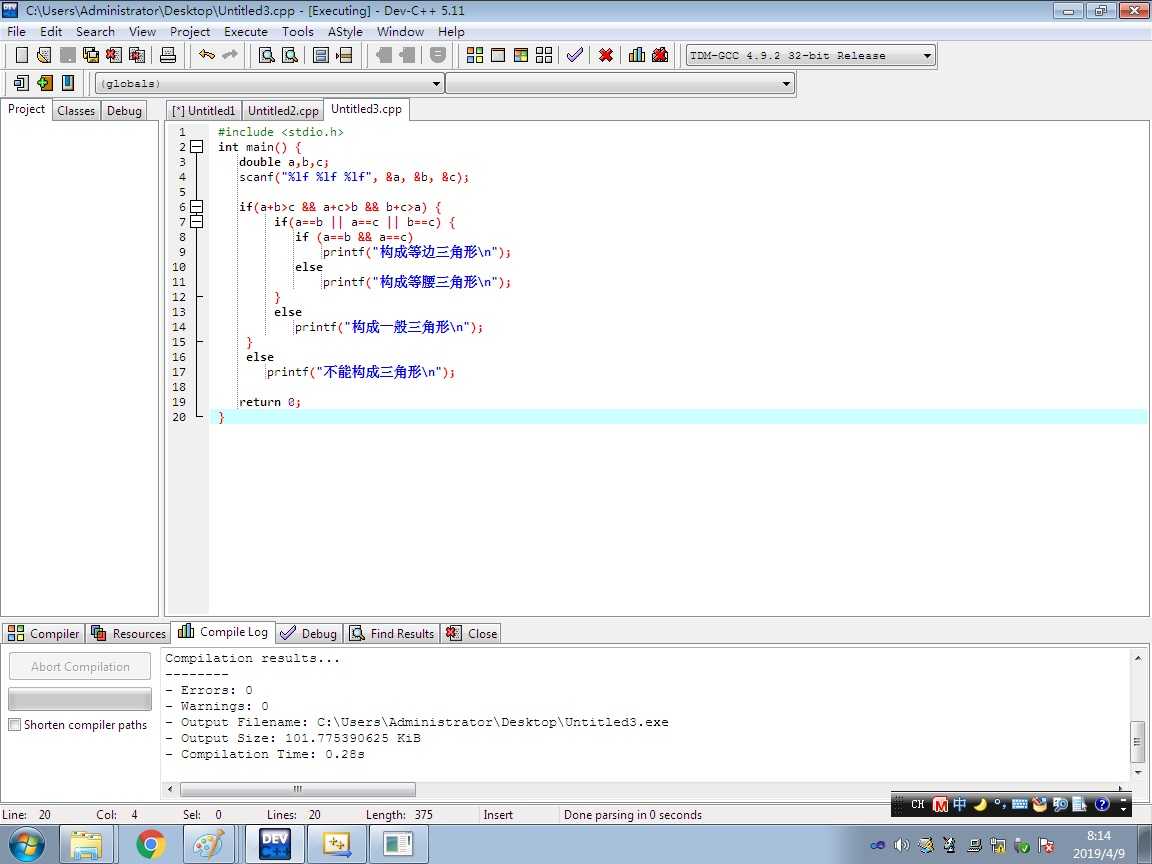The image size is (1152, 864).
Task: Open the (globals) scope dropdown
Action: [x=269, y=83]
